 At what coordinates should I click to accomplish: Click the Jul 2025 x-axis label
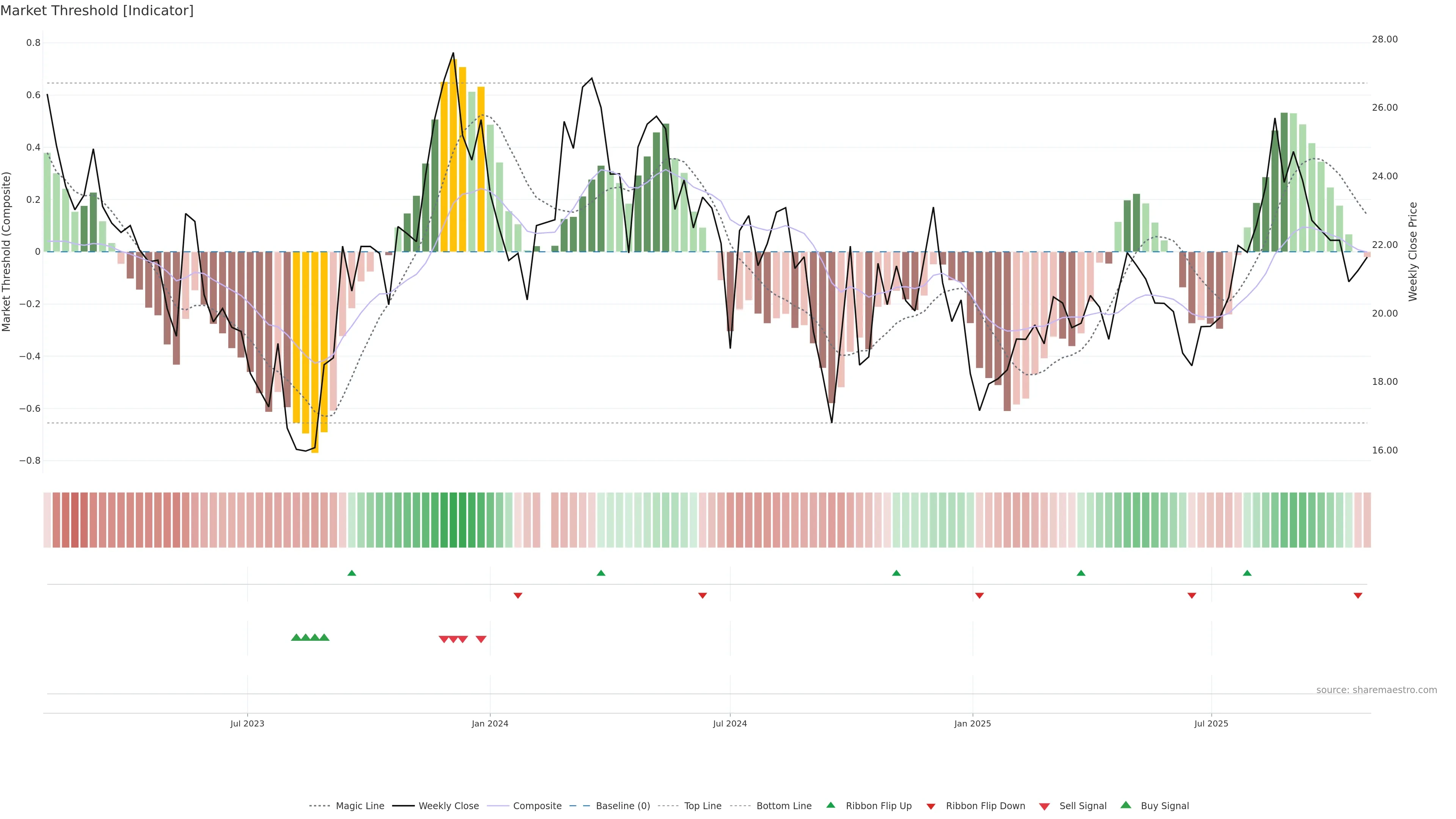pos(1211,723)
